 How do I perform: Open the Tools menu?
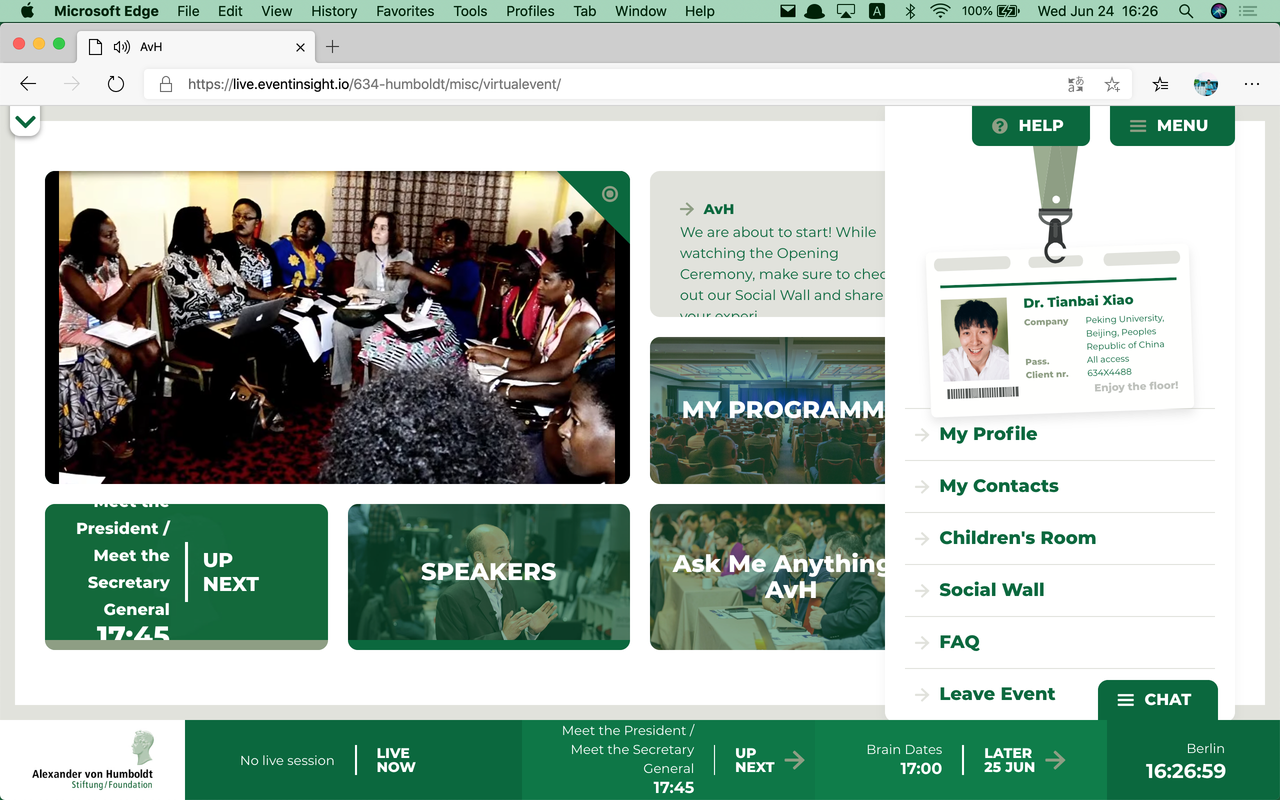470,11
